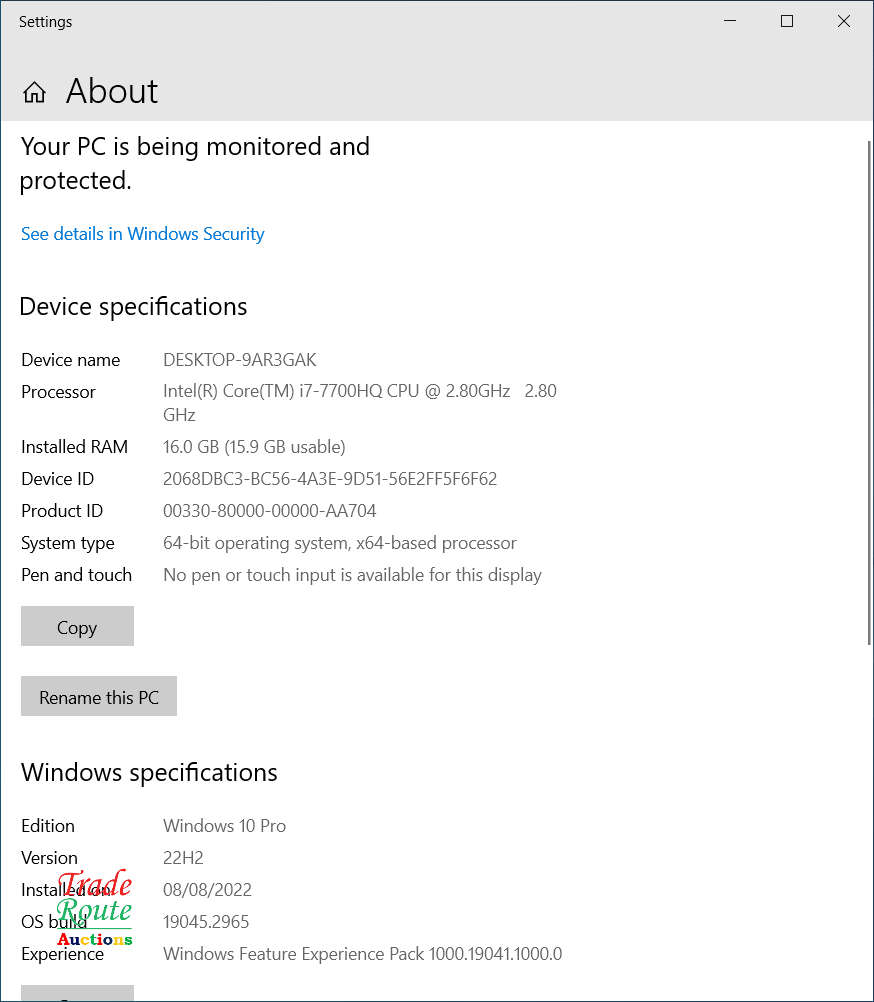Select the Device name value DESKTOP-9AR3GAK

pos(240,359)
